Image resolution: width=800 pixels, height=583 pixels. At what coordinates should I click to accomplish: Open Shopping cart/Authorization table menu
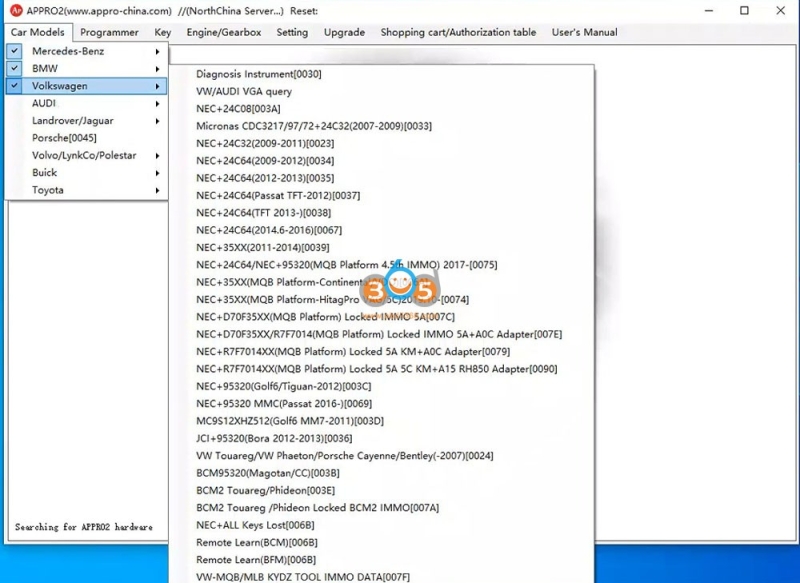(458, 32)
